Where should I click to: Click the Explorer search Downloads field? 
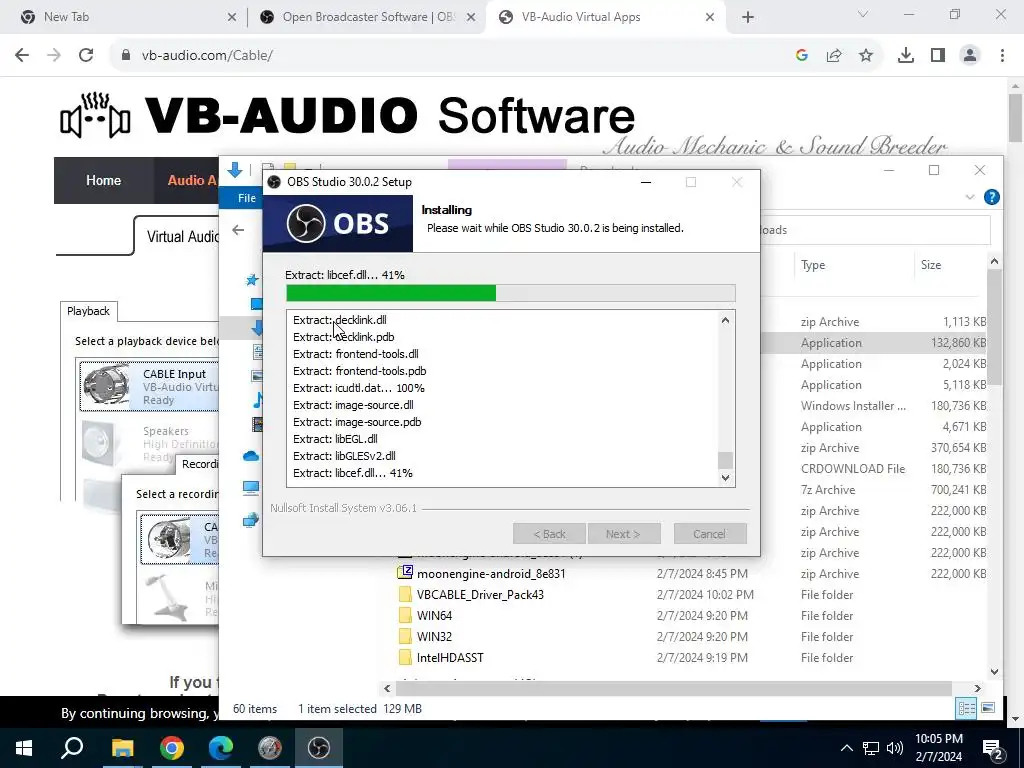click(x=875, y=230)
